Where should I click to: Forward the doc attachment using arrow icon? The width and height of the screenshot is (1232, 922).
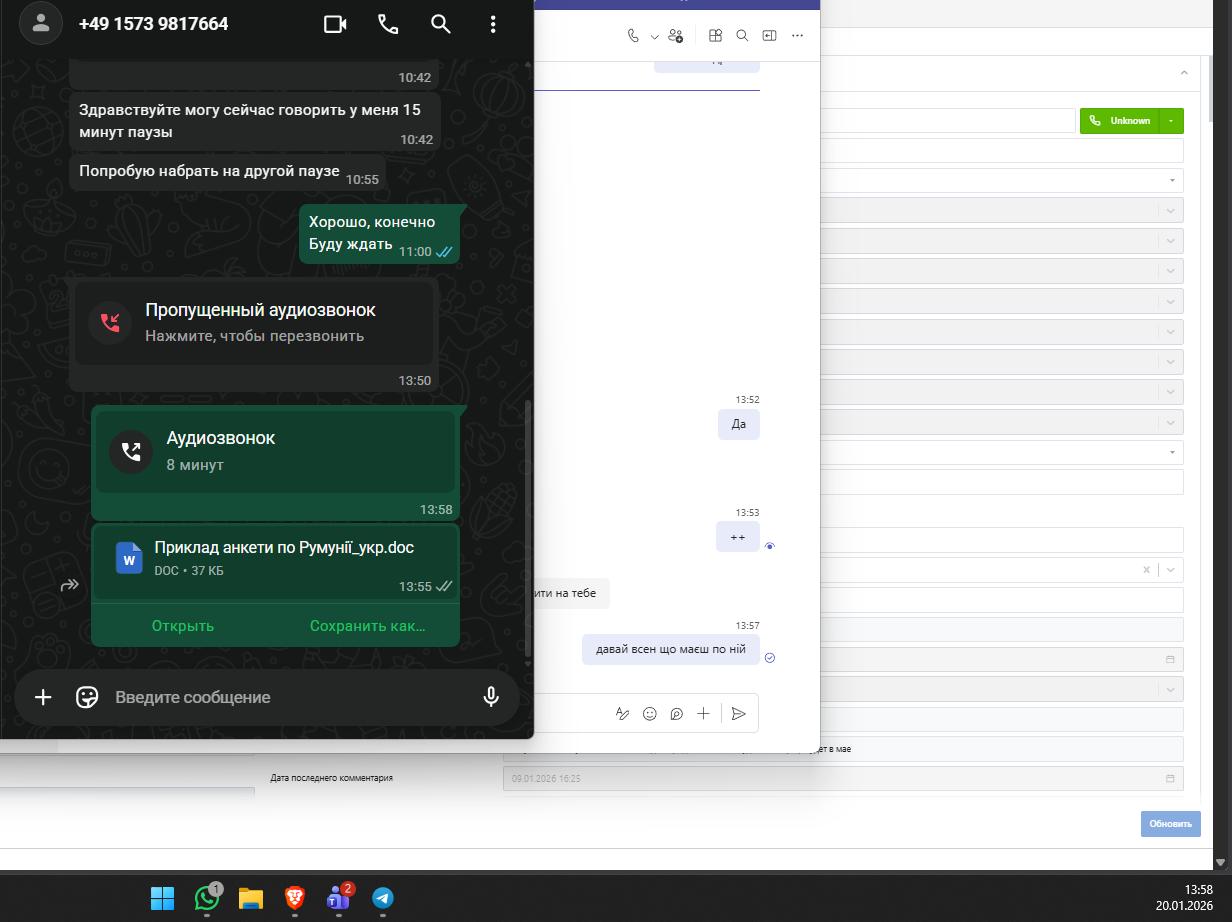(x=69, y=585)
